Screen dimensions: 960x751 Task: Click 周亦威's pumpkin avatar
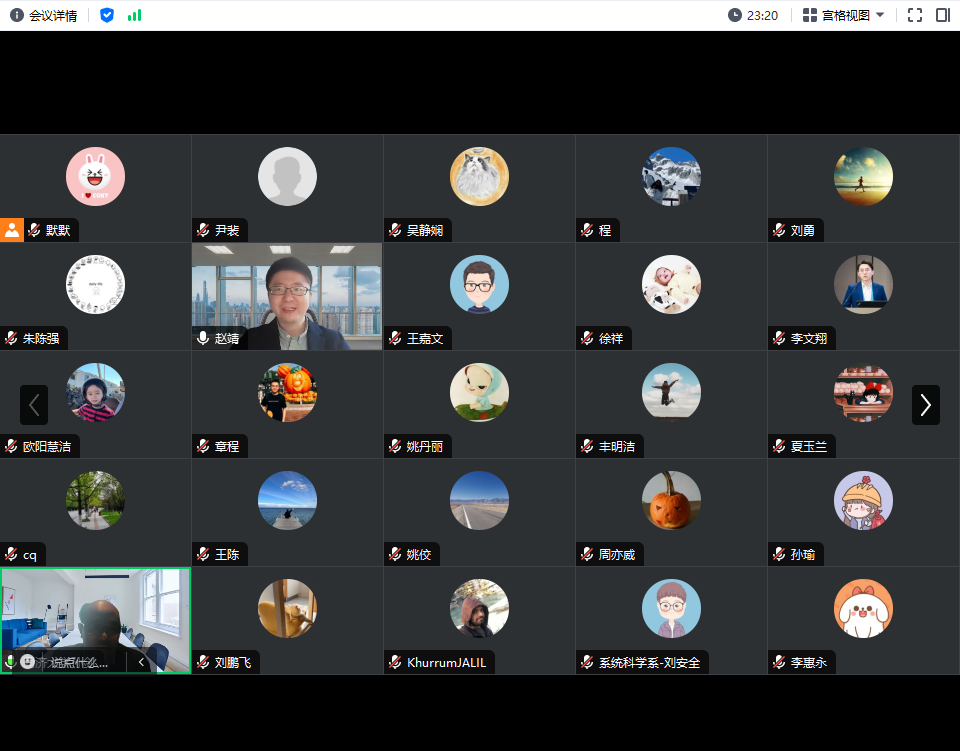coord(671,500)
